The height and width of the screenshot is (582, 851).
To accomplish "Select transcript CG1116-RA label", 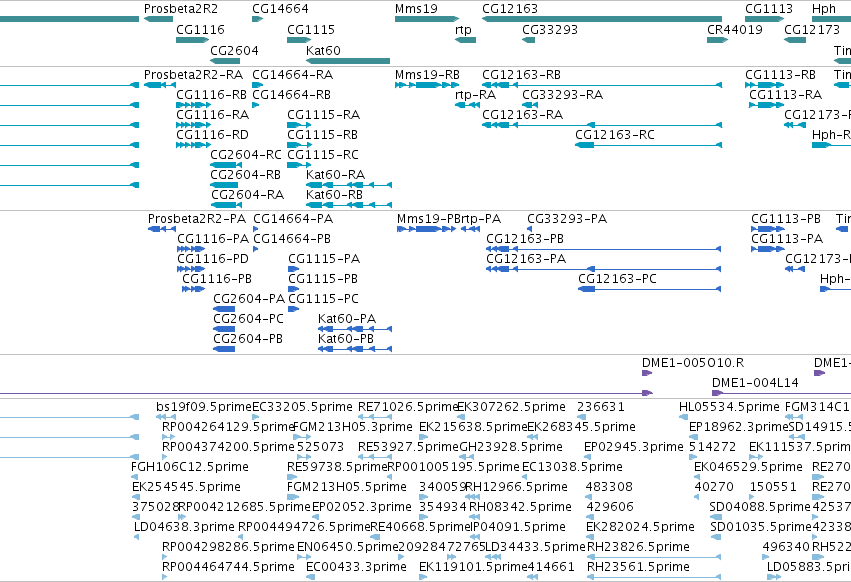I will pyautogui.click(x=212, y=115).
